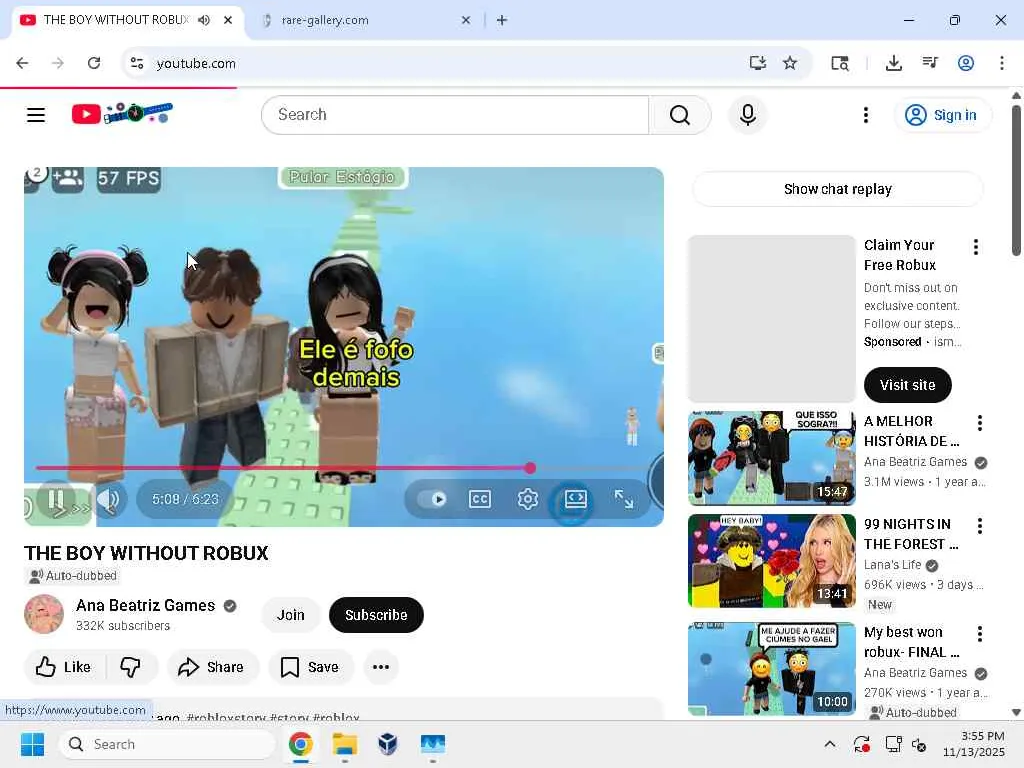Viewport: 1024px width, 768px height.
Task: Open the Lana's Life channel link
Action: click(892, 565)
